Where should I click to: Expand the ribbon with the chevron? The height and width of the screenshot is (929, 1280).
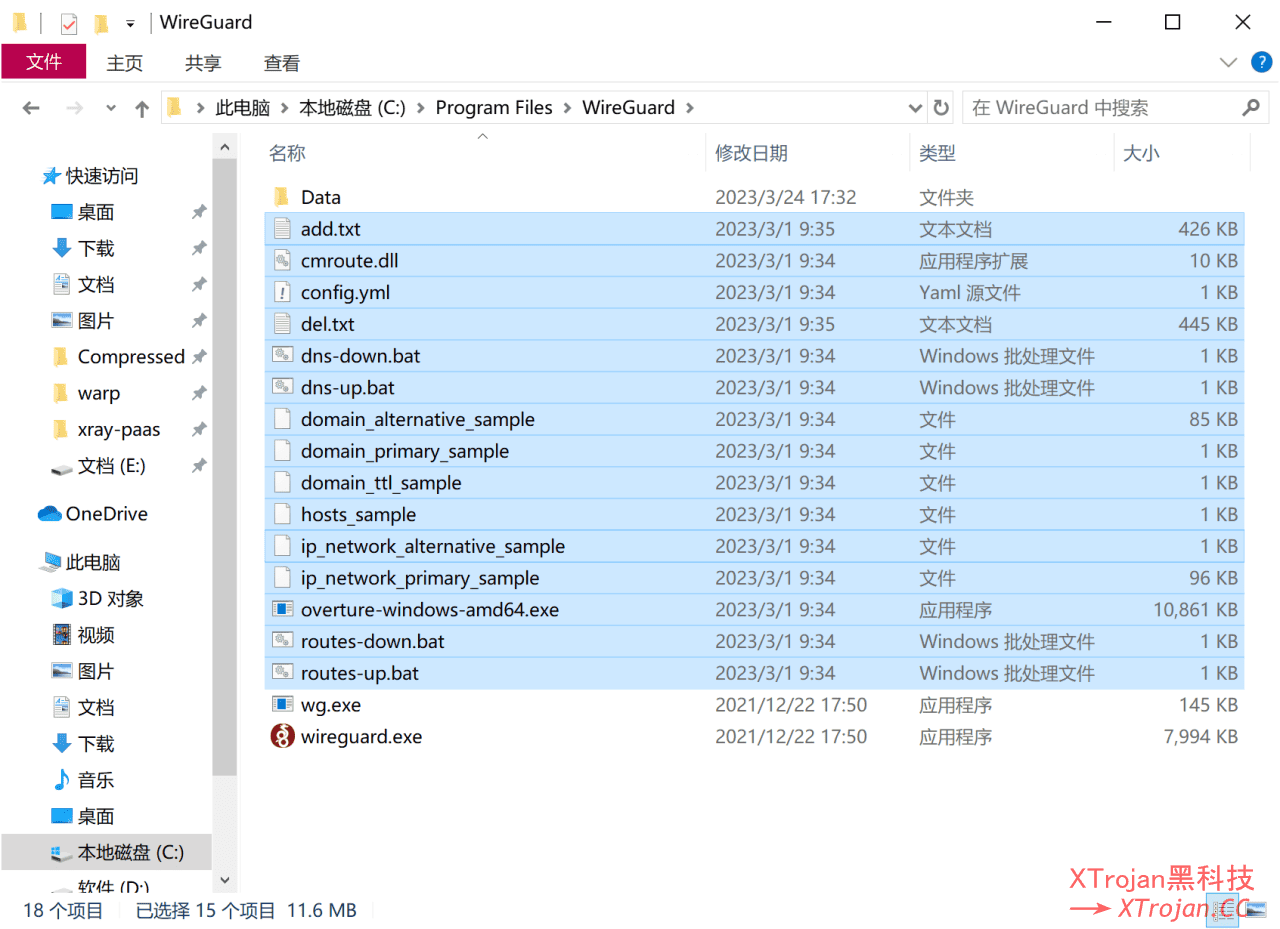[1229, 62]
